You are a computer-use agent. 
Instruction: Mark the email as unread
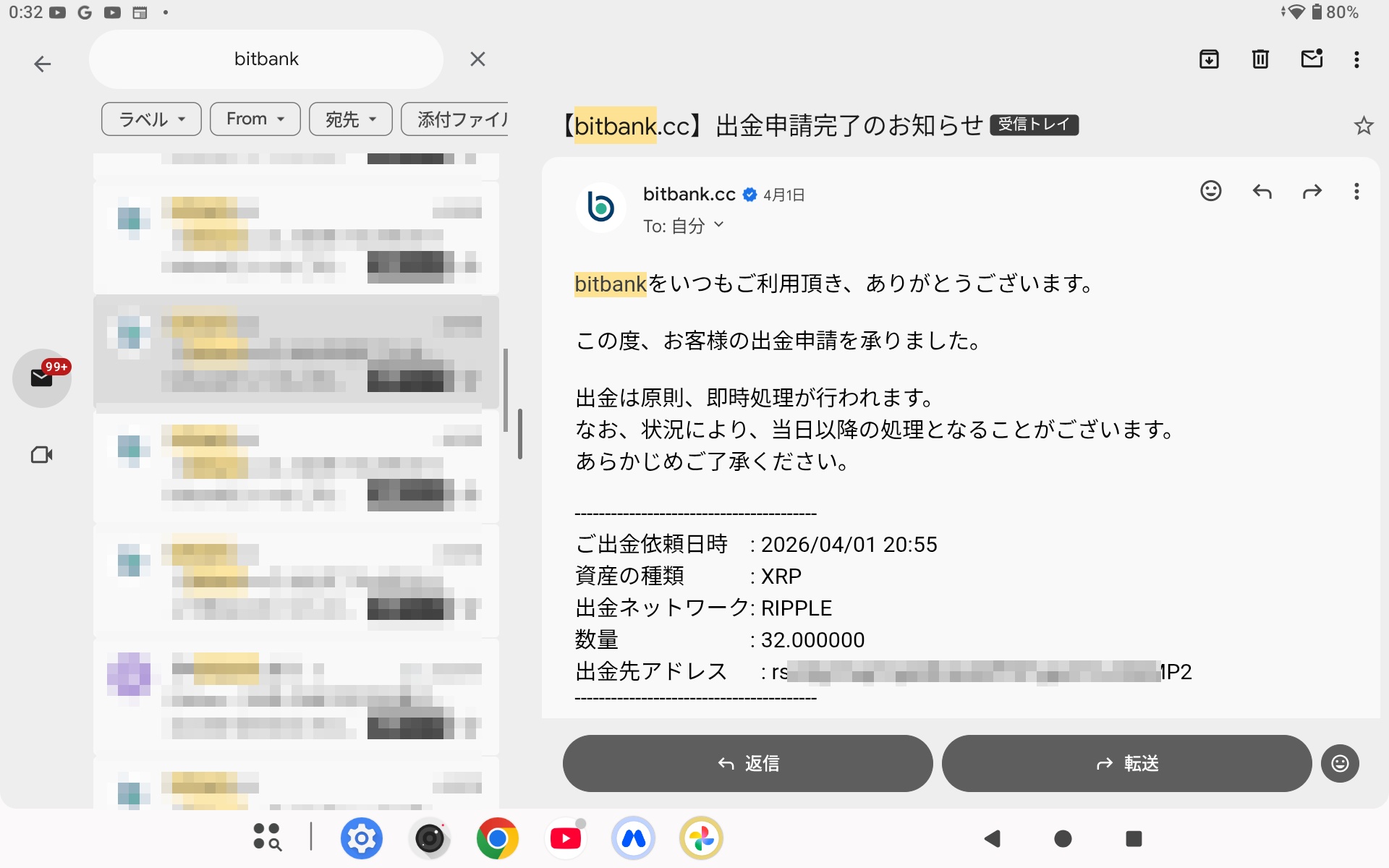coord(1312,59)
